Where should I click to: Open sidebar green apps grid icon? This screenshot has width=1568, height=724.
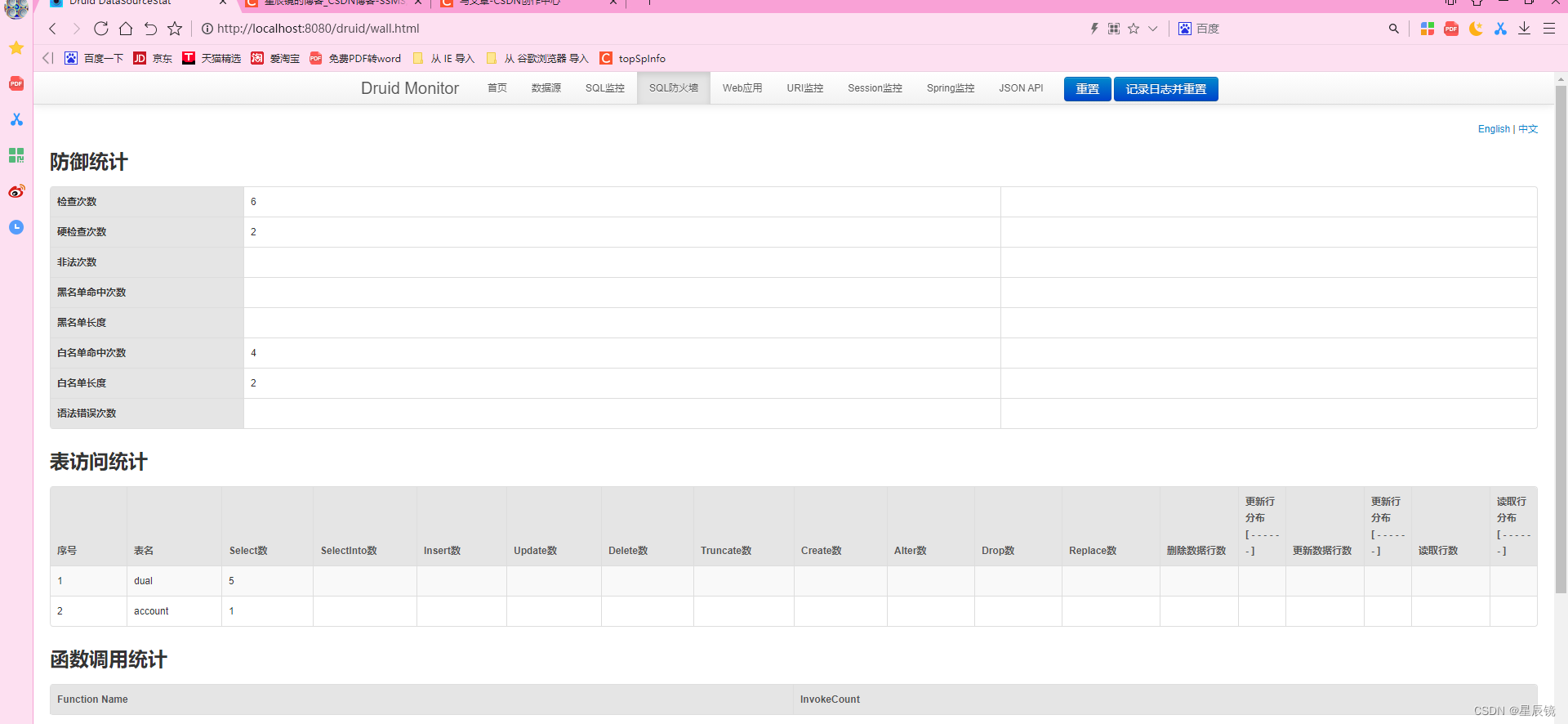pyautogui.click(x=16, y=155)
